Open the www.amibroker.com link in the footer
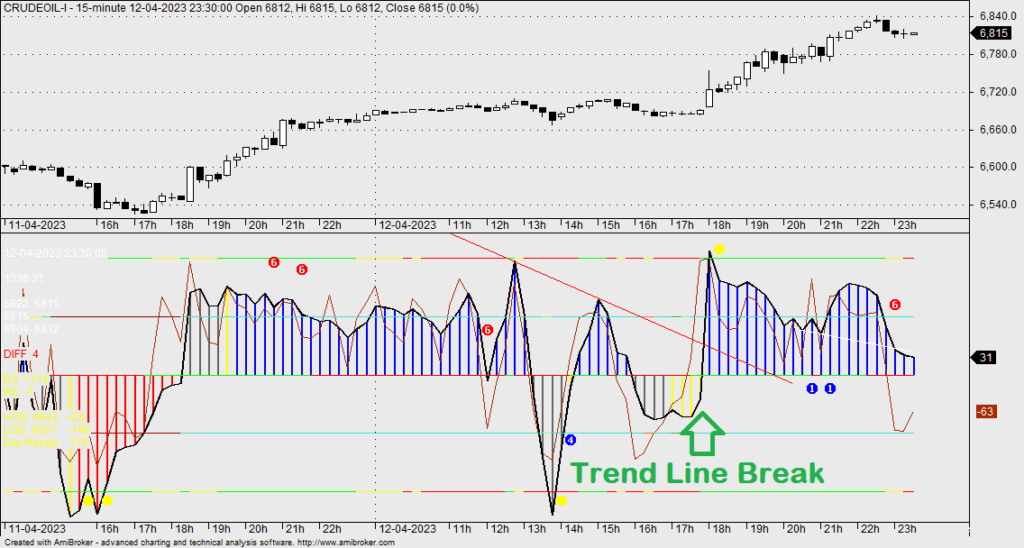 346,543
